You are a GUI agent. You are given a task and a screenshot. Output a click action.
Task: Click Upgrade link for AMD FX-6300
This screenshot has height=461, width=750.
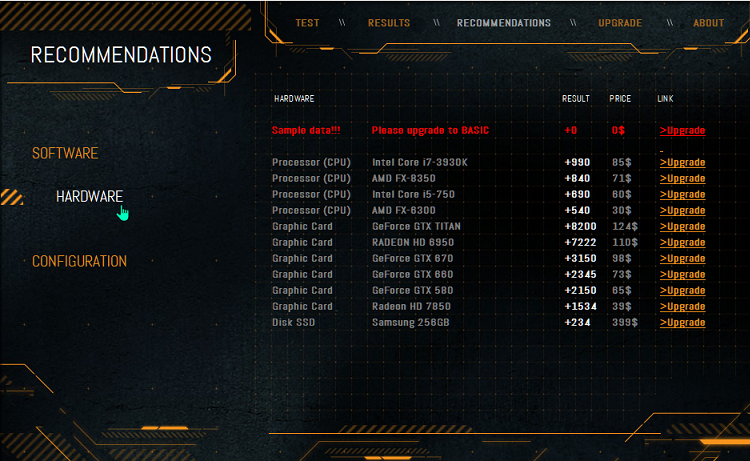682,210
